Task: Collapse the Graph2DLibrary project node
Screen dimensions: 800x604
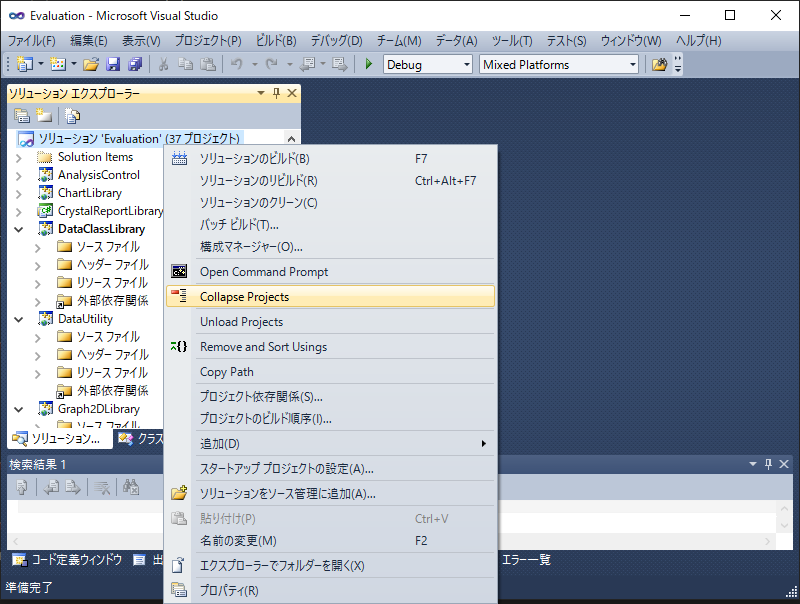Action: click(19, 410)
